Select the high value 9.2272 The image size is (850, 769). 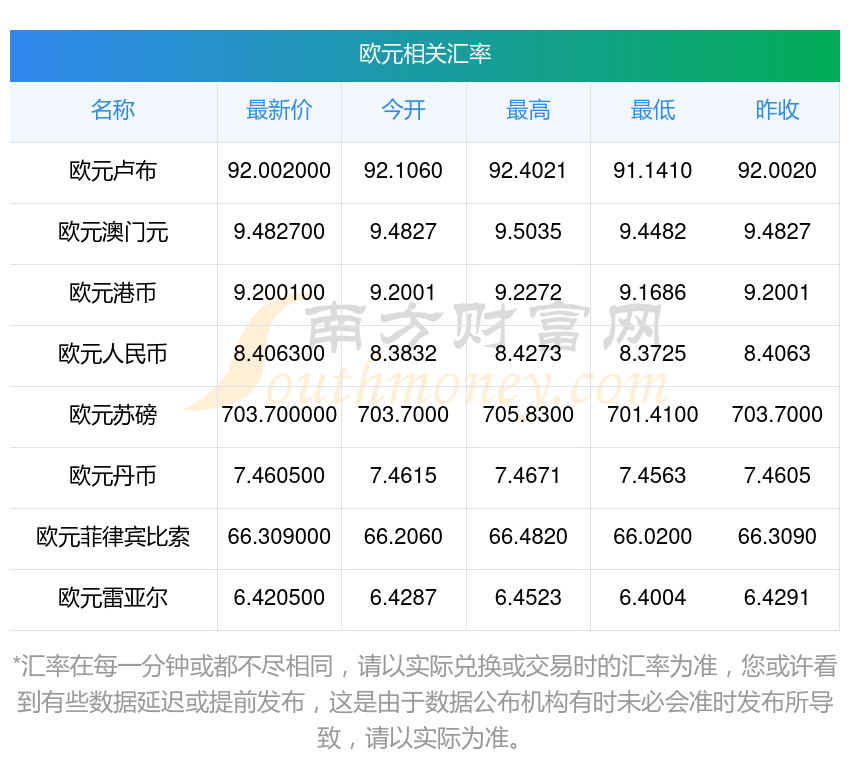(528, 293)
